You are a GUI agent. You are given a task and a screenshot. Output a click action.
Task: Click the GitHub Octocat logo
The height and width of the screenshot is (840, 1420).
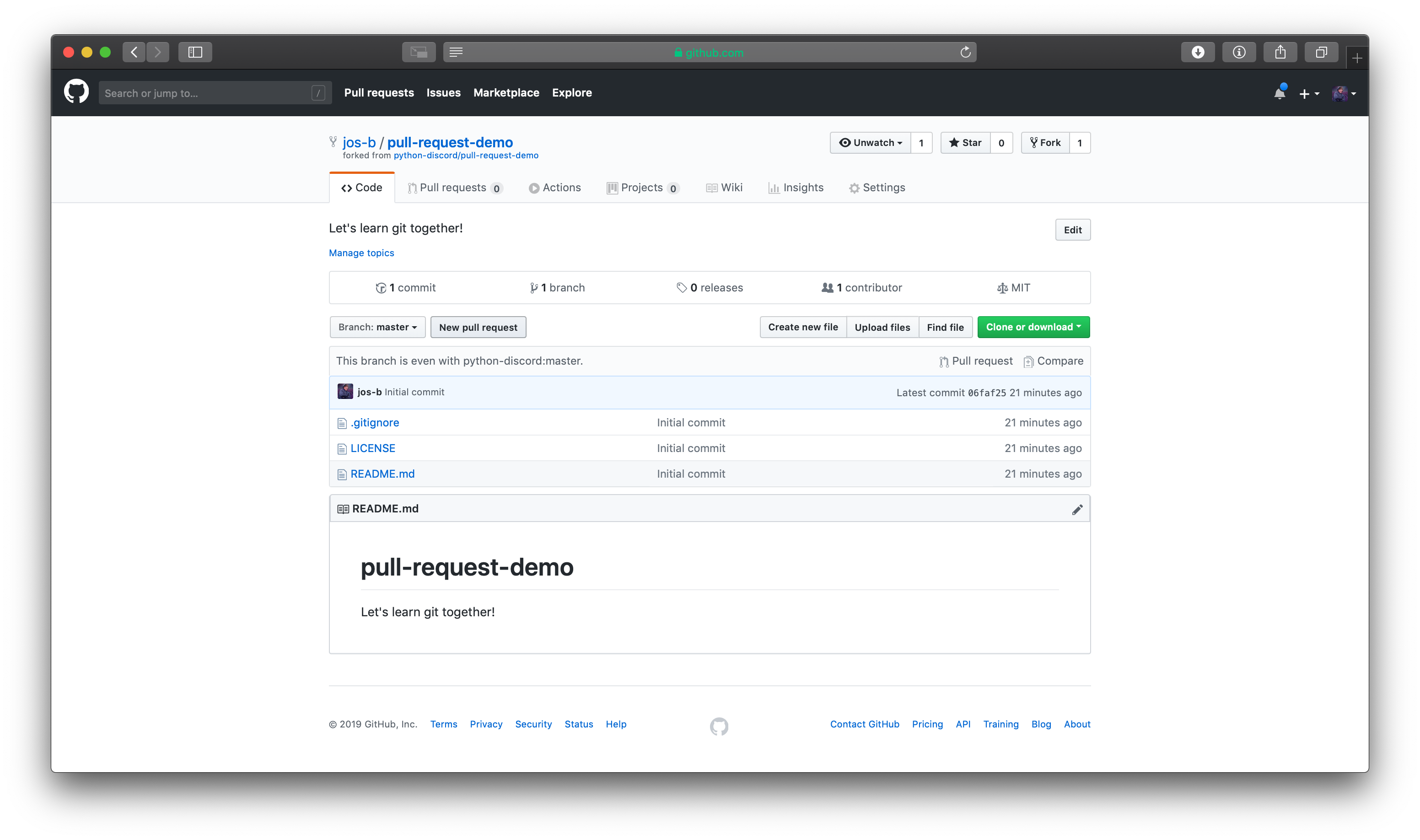76,92
